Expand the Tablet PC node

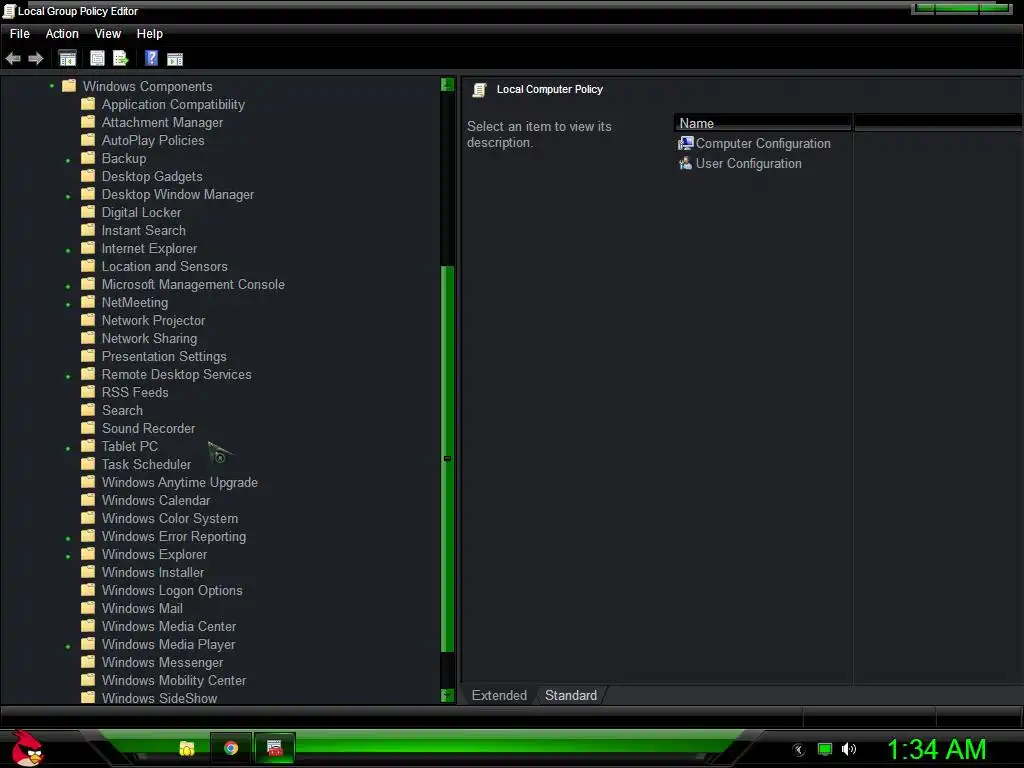68,448
